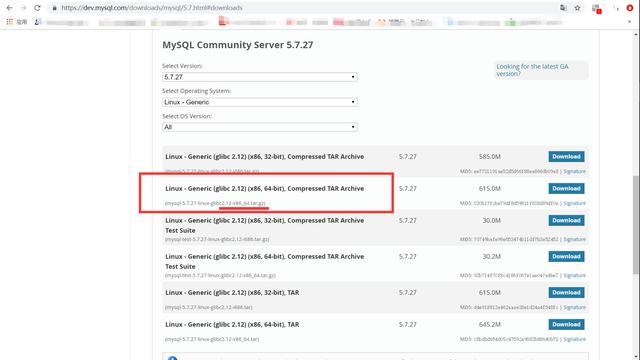Click the dev.mysql.com address bar URL
The height and width of the screenshot is (360, 640).
point(152,8)
